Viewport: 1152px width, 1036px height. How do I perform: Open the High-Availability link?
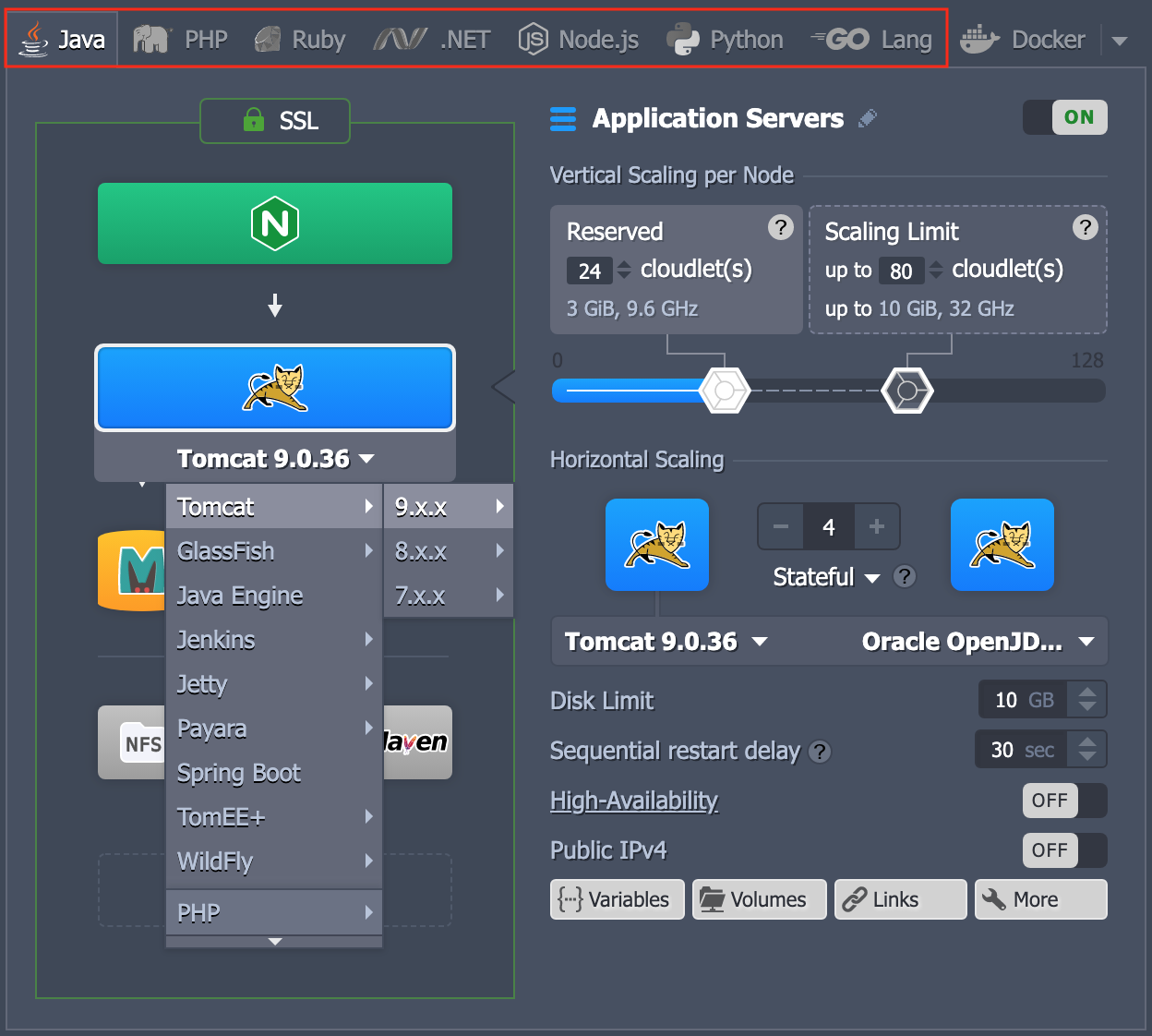[x=634, y=801]
